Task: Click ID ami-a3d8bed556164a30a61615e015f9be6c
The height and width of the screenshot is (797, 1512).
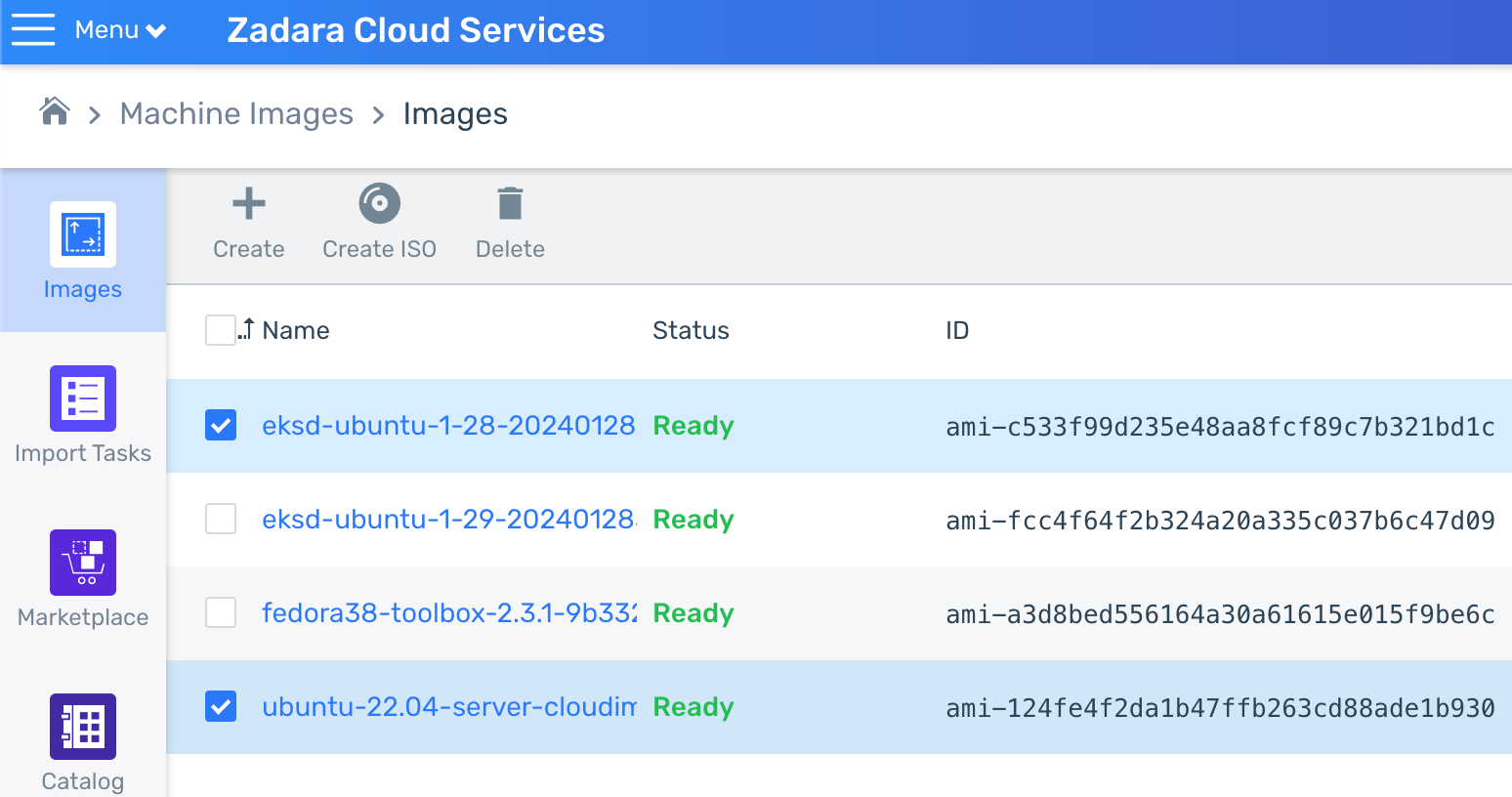Action: tap(1220, 614)
